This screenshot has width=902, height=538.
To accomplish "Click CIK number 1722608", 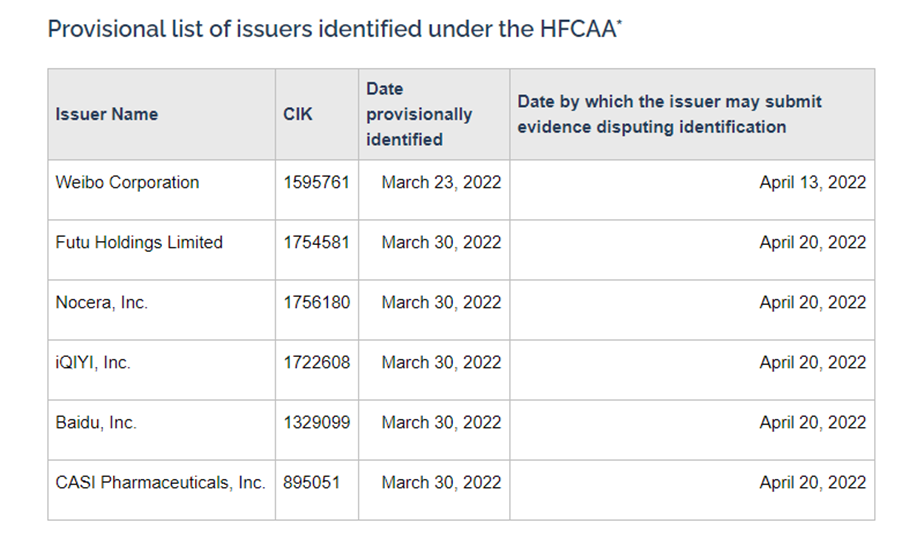I will pyautogui.click(x=316, y=363).
